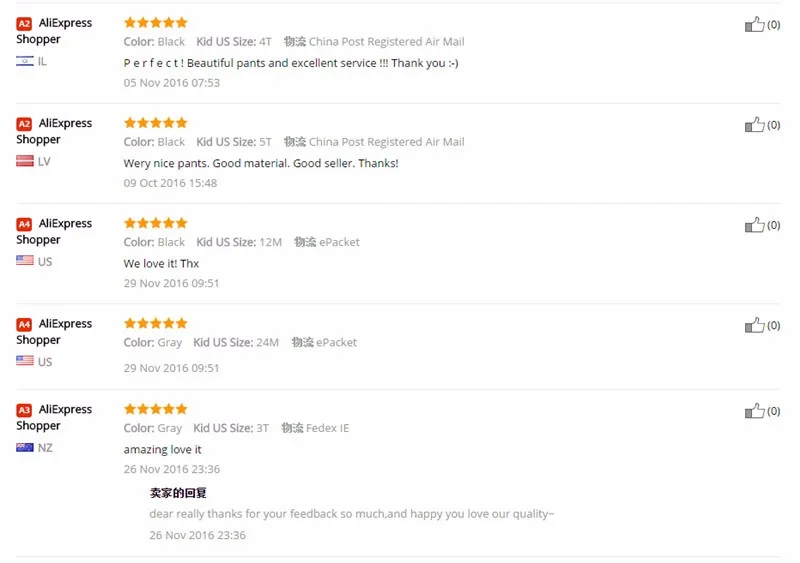This screenshot has width=800, height=563.
Task: Click the A2 badge of the IL shopper
Action: [x=24, y=23]
